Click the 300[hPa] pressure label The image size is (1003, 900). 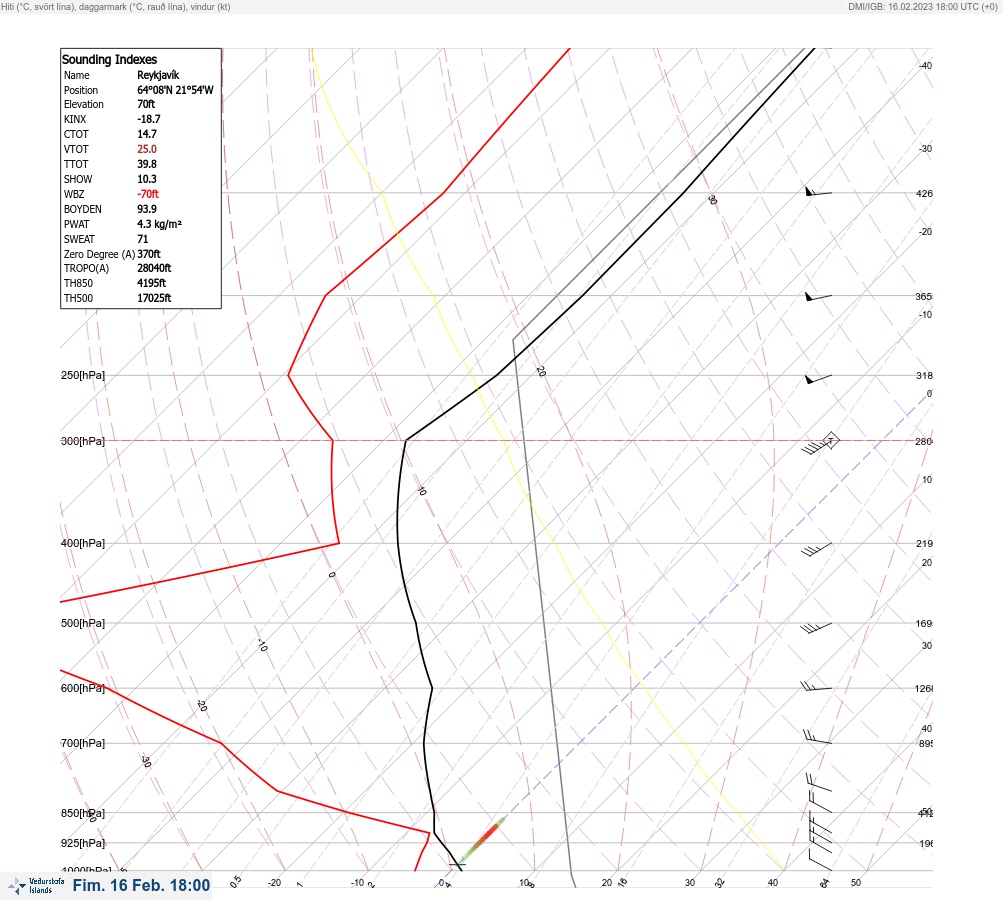click(x=83, y=441)
